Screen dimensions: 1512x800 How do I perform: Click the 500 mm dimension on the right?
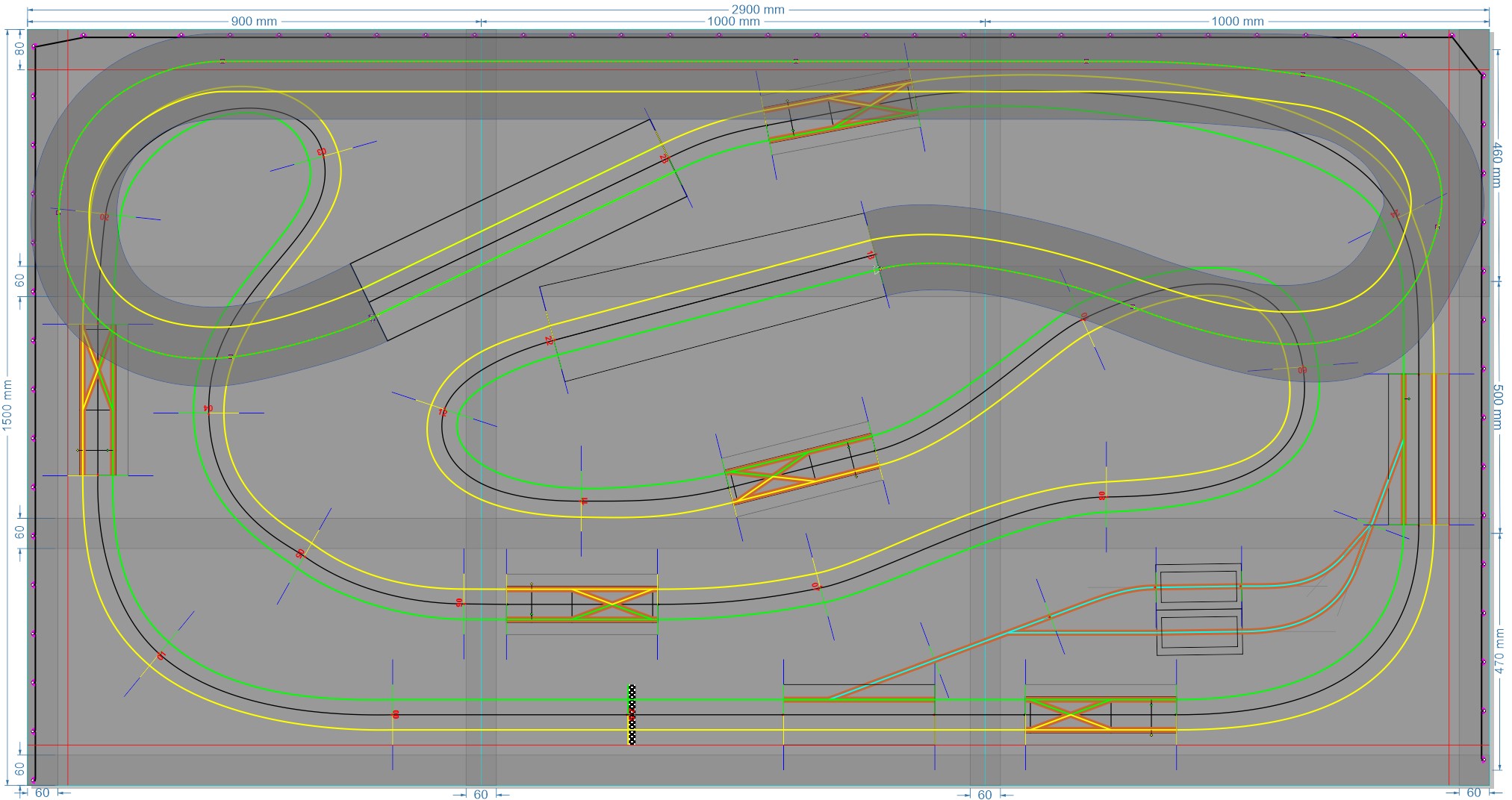(x=1497, y=407)
